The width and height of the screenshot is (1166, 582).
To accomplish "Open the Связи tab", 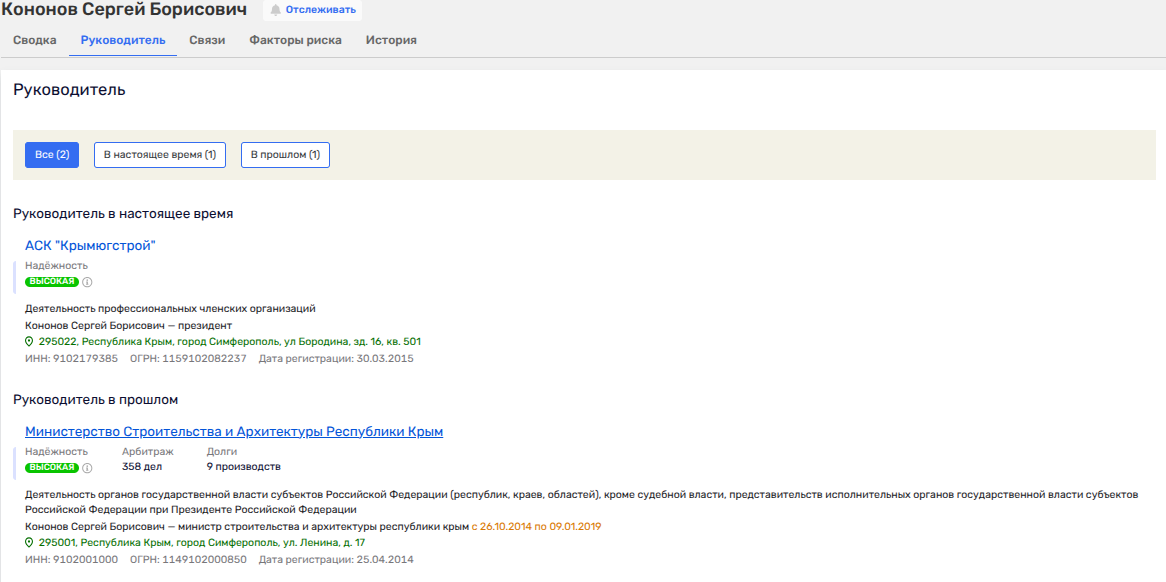I will click(207, 41).
